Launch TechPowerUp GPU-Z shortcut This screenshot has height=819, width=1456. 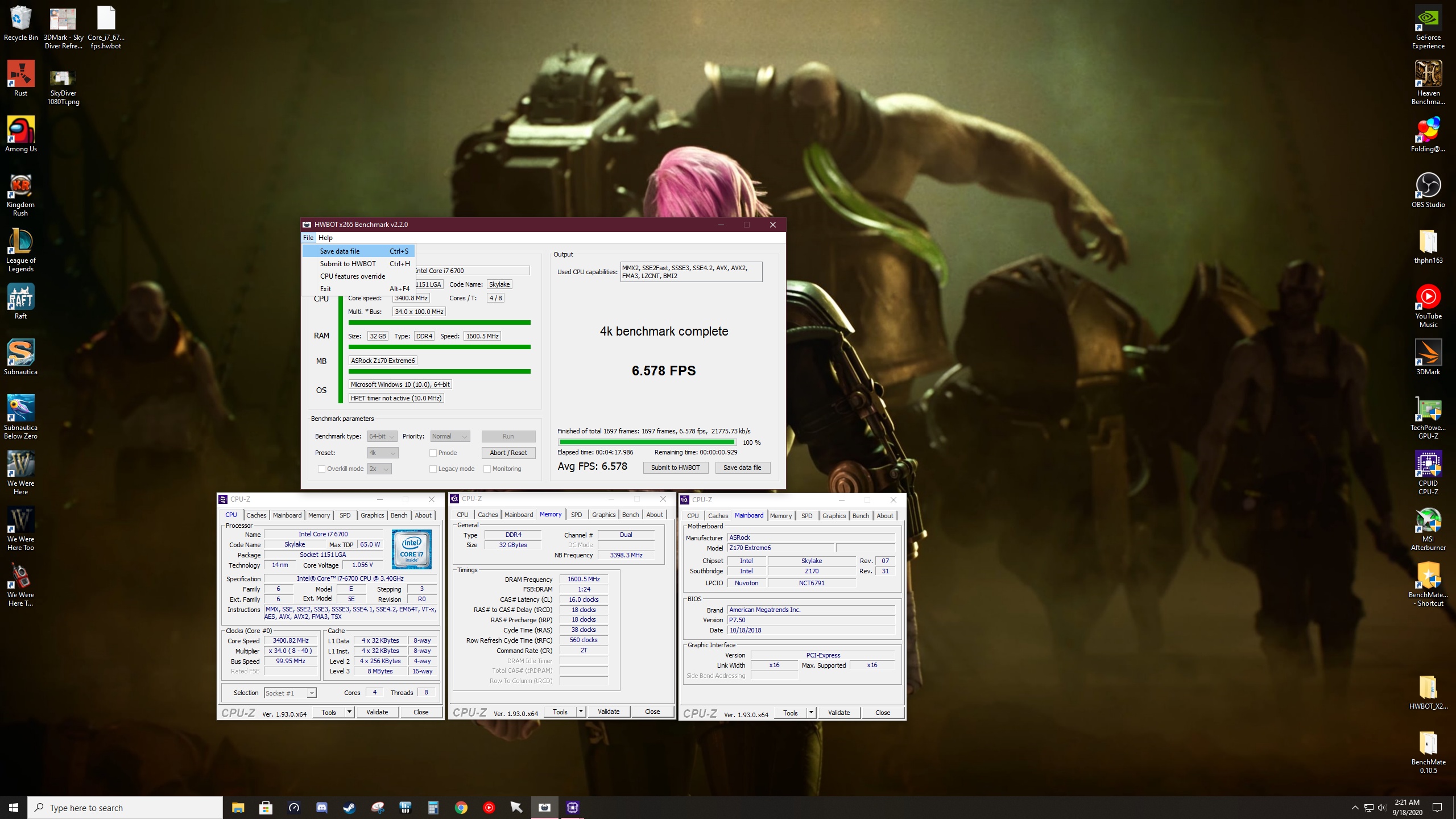point(1428,417)
